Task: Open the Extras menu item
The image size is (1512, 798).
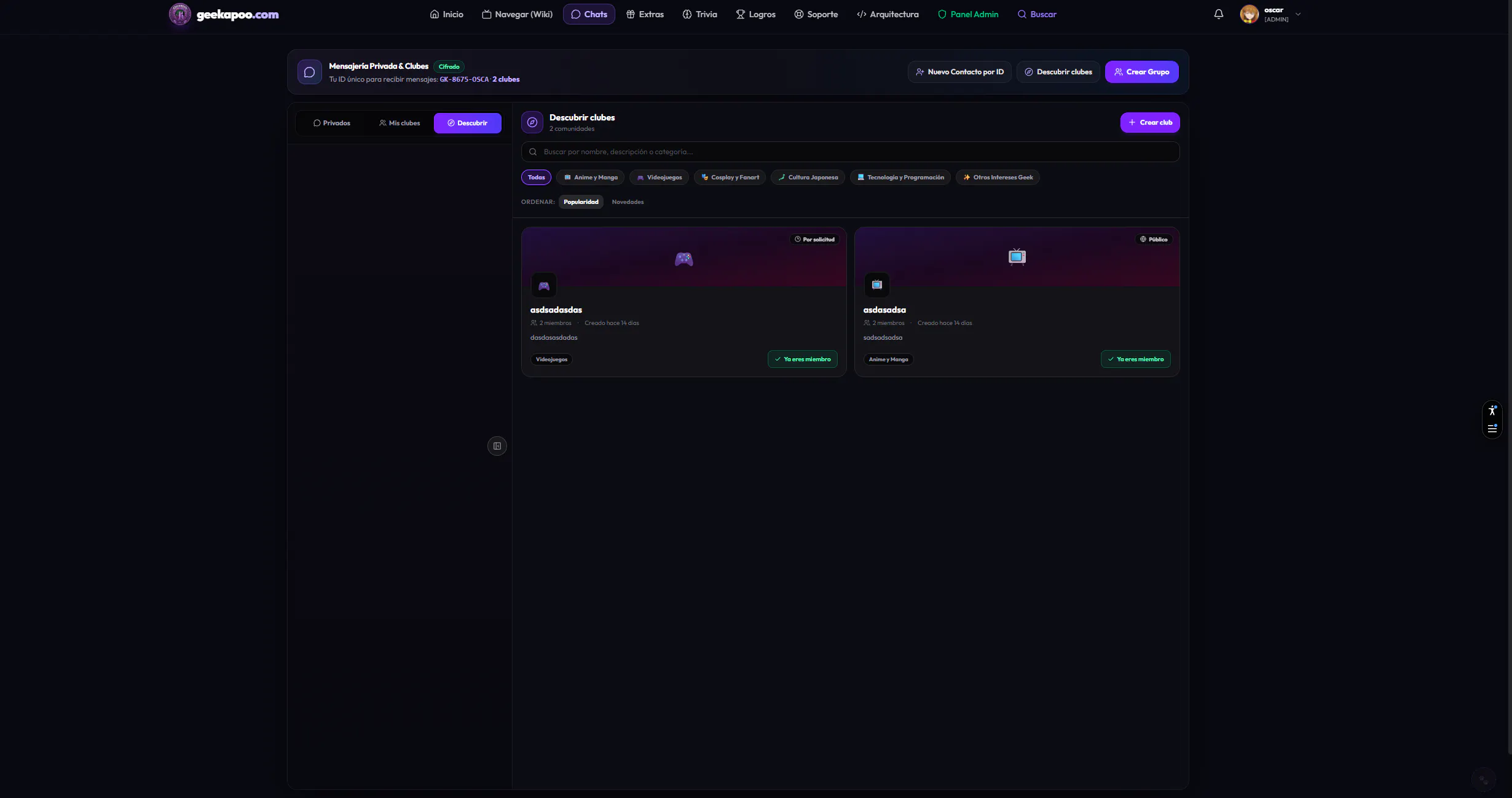Action: [x=645, y=14]
